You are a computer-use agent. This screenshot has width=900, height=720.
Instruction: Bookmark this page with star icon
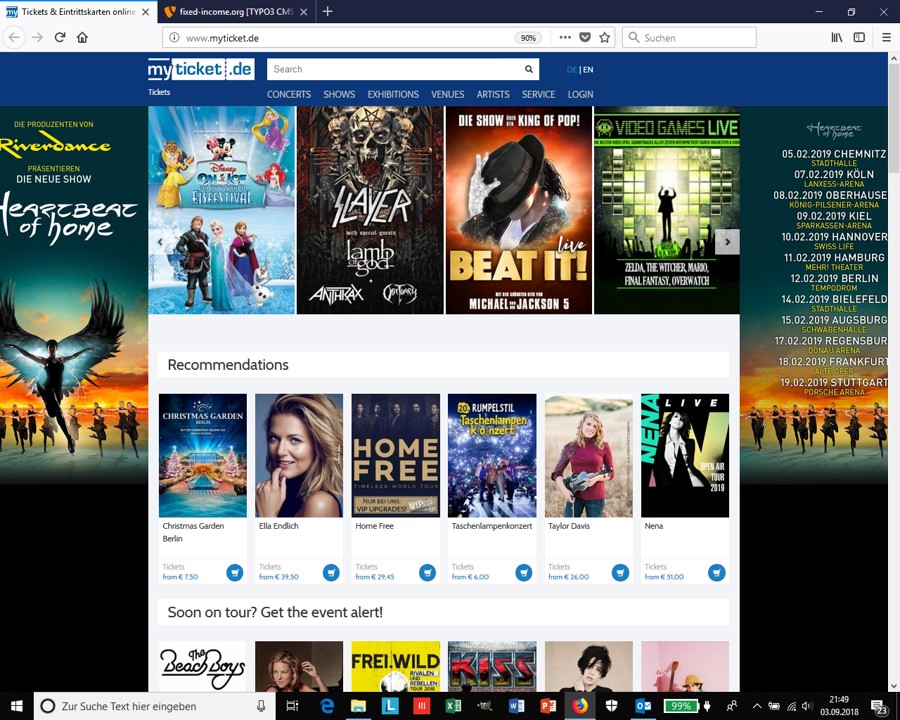pos(604,37)
